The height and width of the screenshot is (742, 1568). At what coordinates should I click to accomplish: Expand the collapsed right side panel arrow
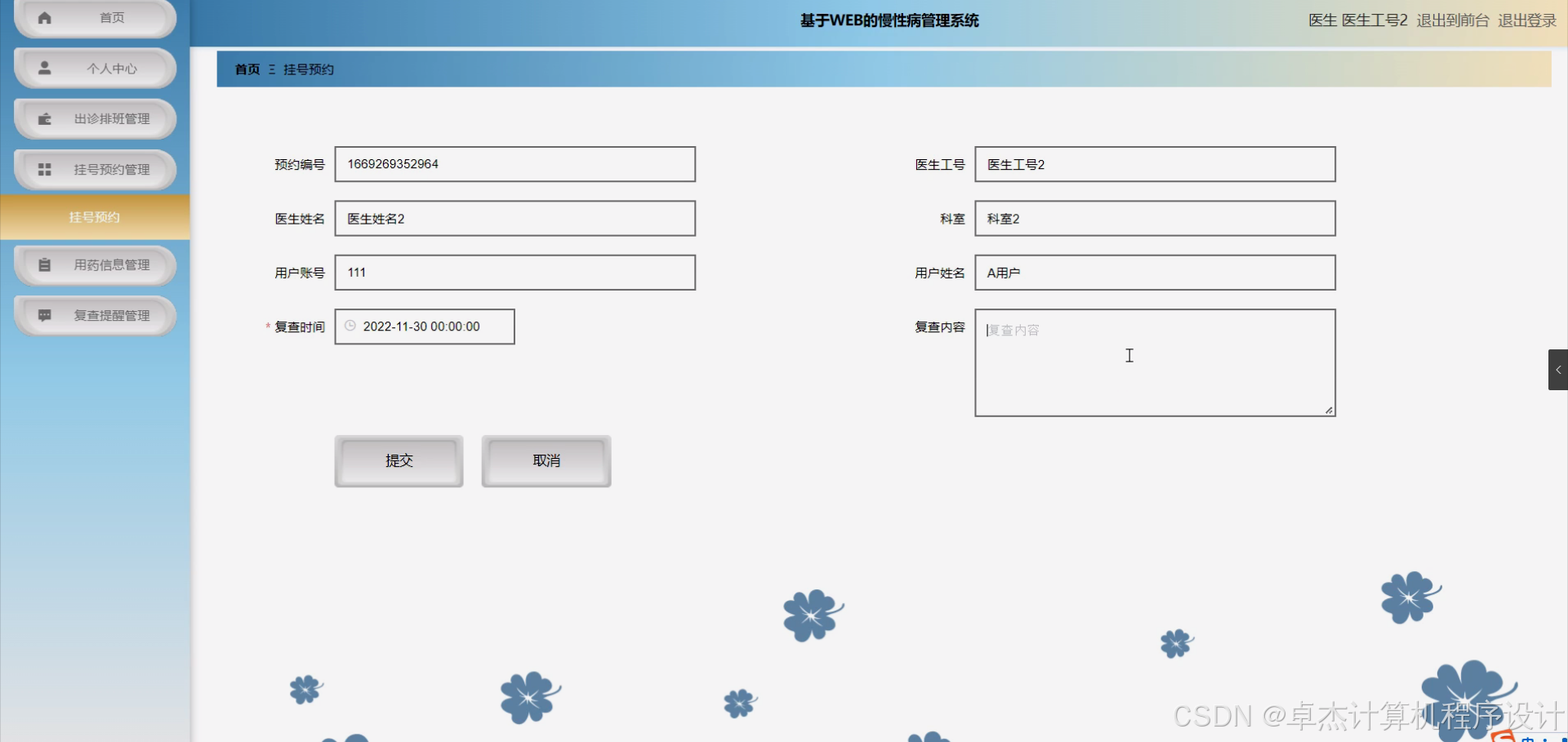1558,370
